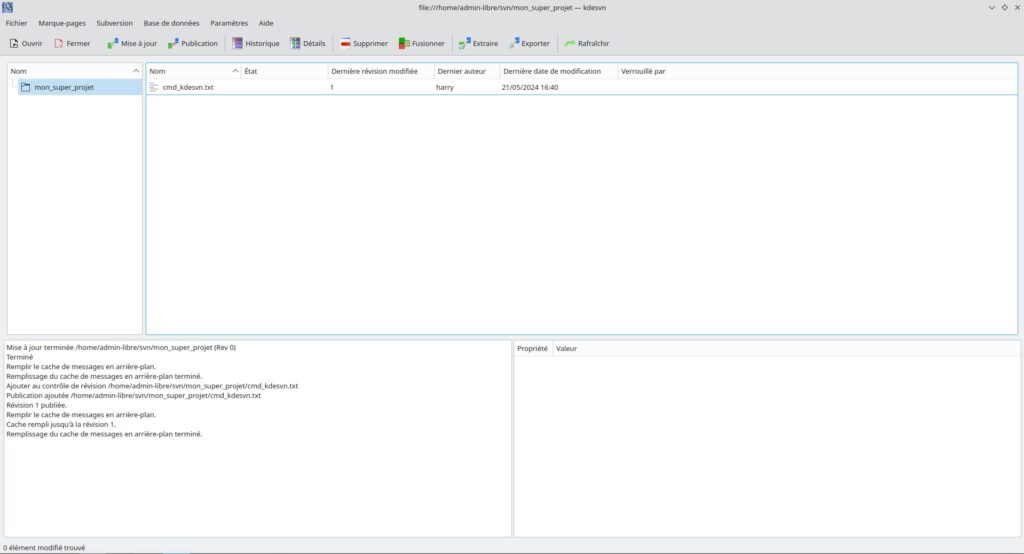1024x554 pixels.
Task: Sort by Dernier auteur column
Action: pyautogui.click(x=467, y=71)
